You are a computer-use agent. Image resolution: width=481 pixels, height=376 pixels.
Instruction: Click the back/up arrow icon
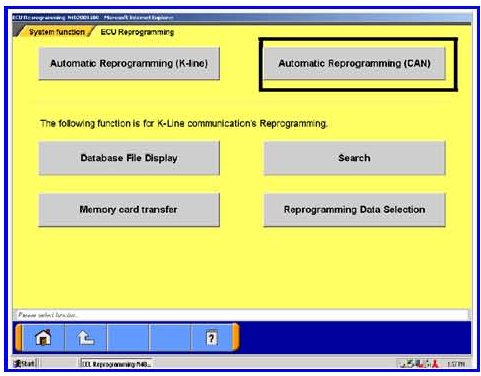[x=86, y=337]
